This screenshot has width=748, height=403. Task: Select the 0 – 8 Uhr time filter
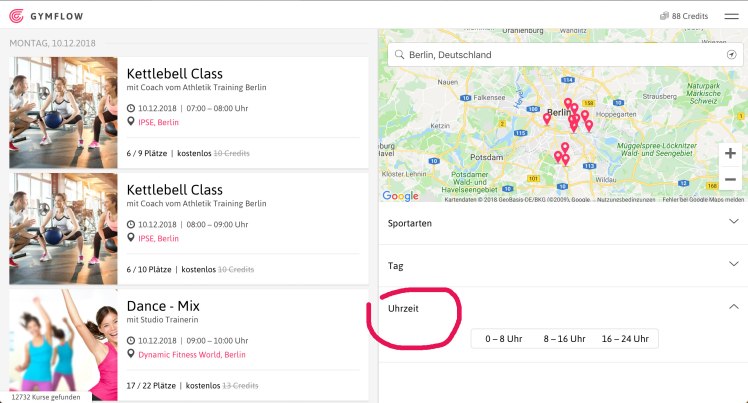pos(504,339)
